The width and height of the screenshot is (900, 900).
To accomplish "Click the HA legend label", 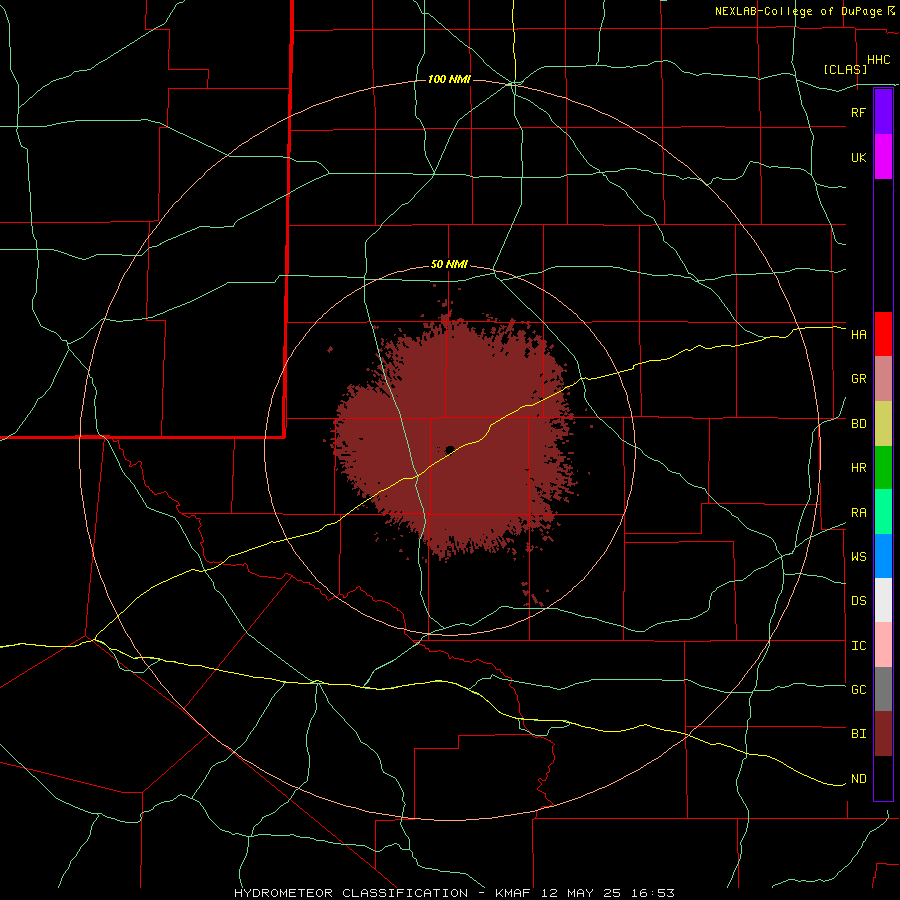I will tap(858, 335).
